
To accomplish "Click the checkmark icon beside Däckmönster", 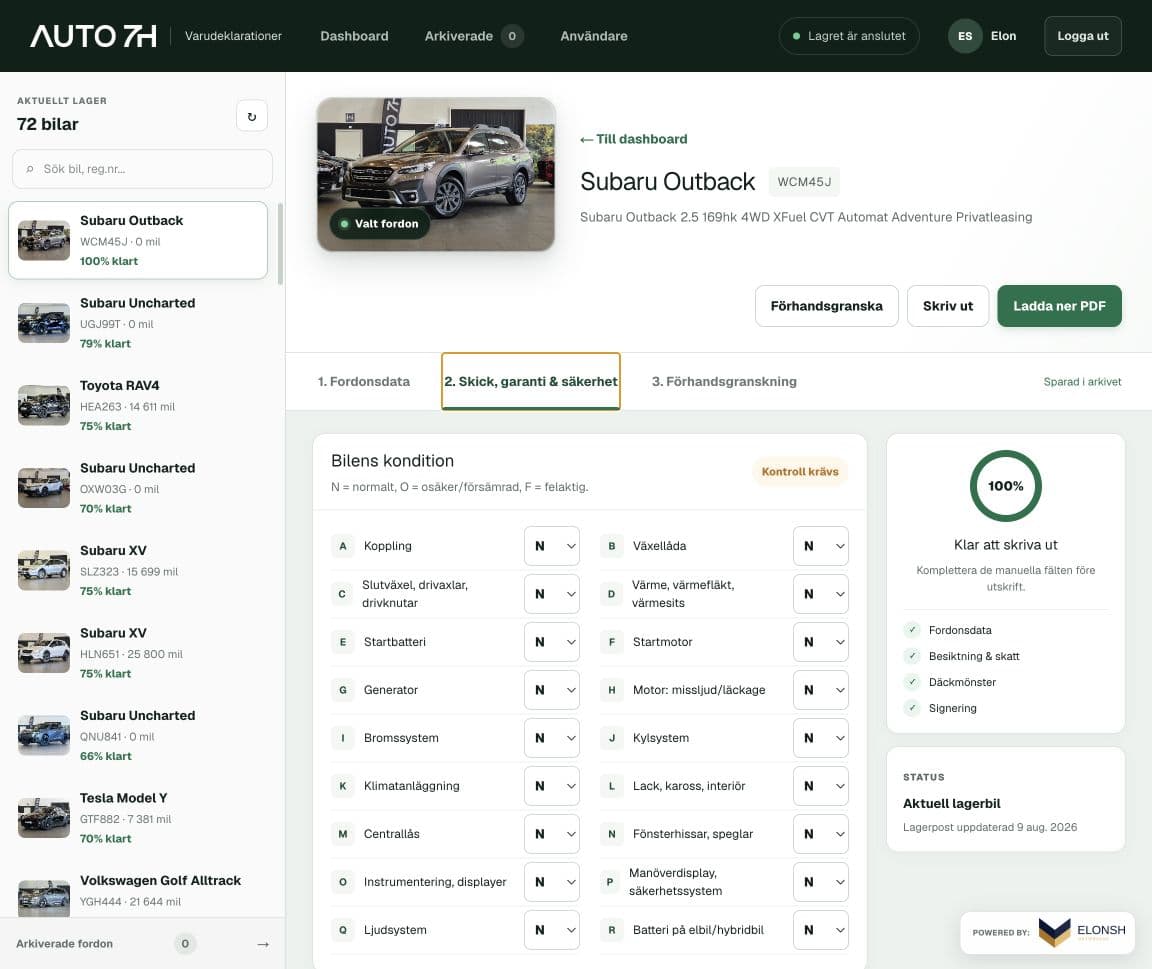I will (x=912, y=682).
